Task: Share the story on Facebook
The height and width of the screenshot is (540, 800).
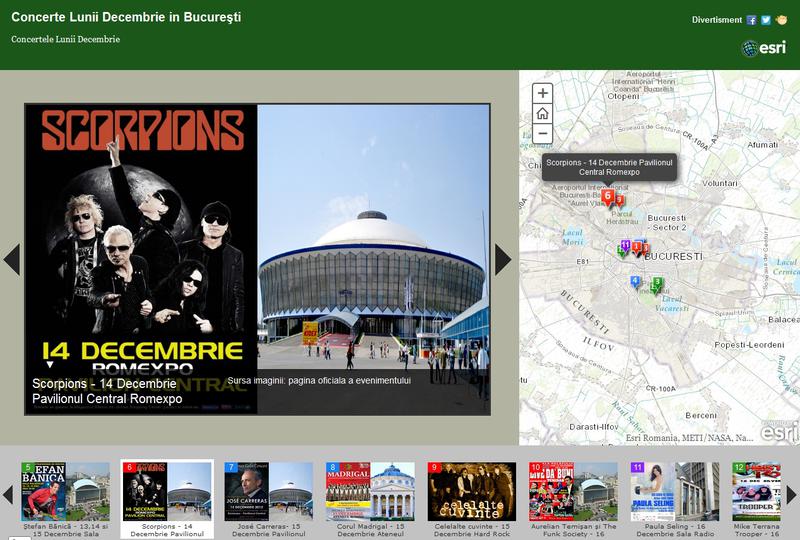Action: tap(752, 20)
